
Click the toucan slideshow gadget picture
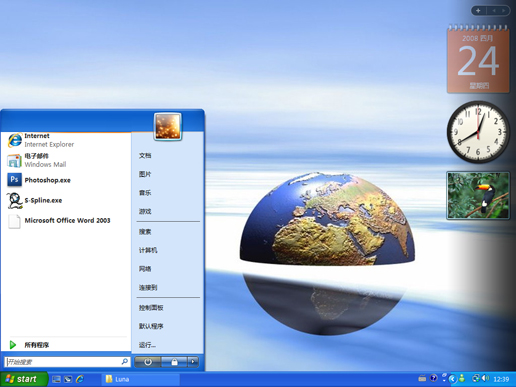pos(478,195)
